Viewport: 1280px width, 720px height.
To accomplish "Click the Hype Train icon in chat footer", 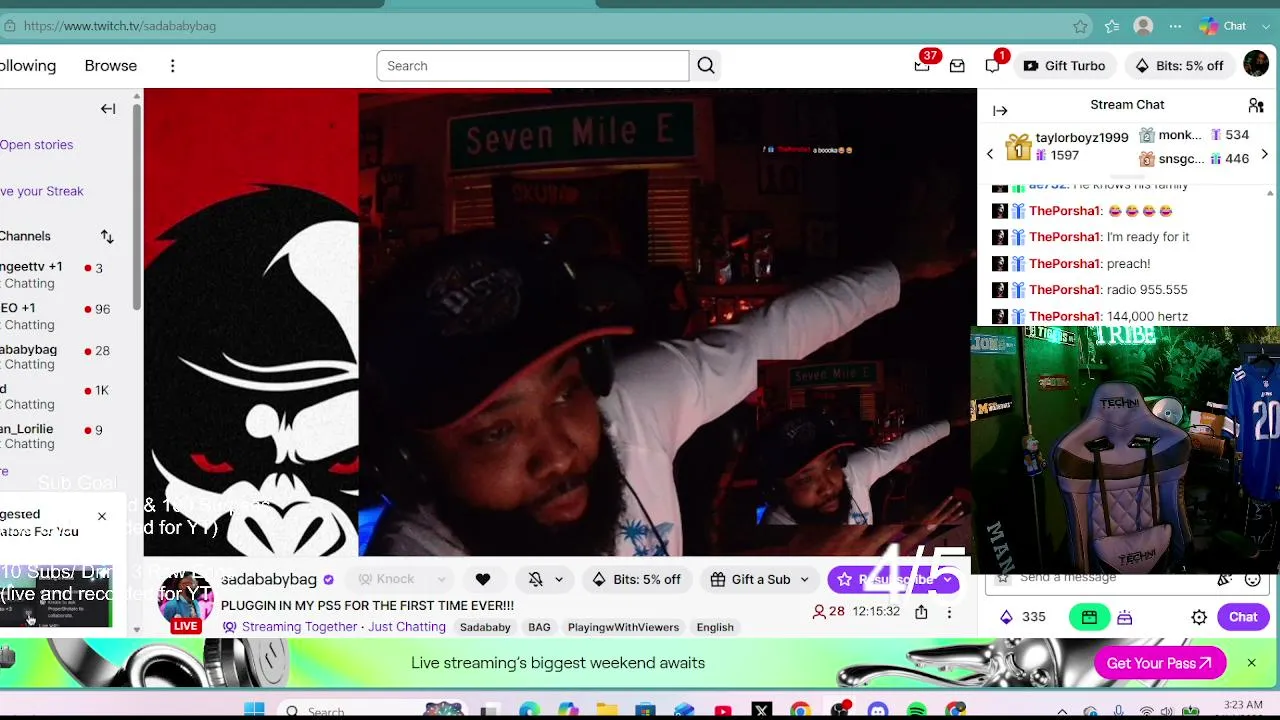I will (x=1125, y=617).
